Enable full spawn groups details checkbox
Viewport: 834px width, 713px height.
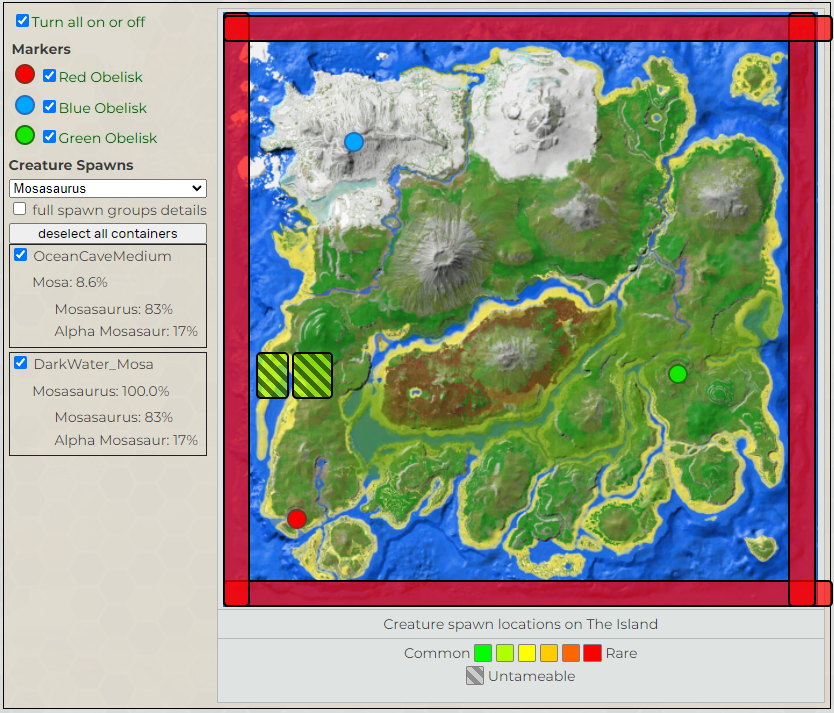[20, 208]
